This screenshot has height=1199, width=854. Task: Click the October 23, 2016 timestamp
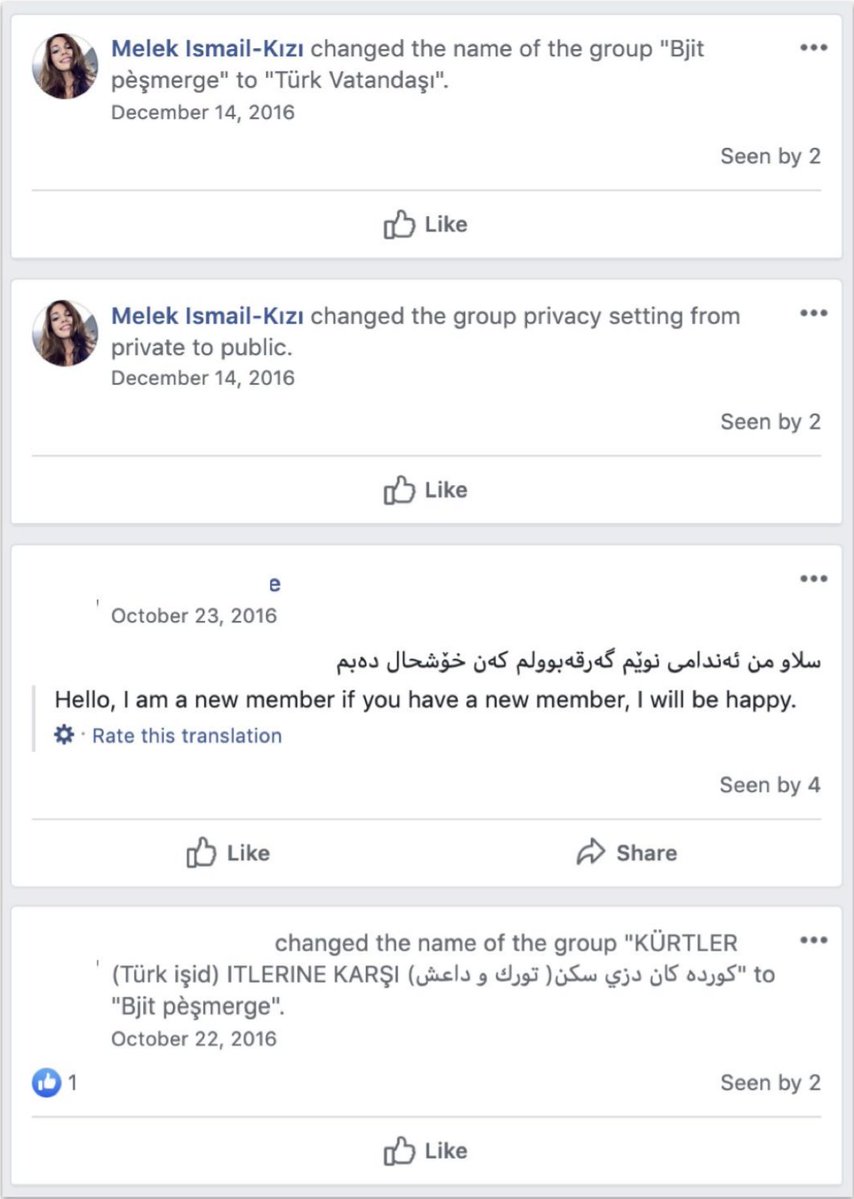[194, 616]
